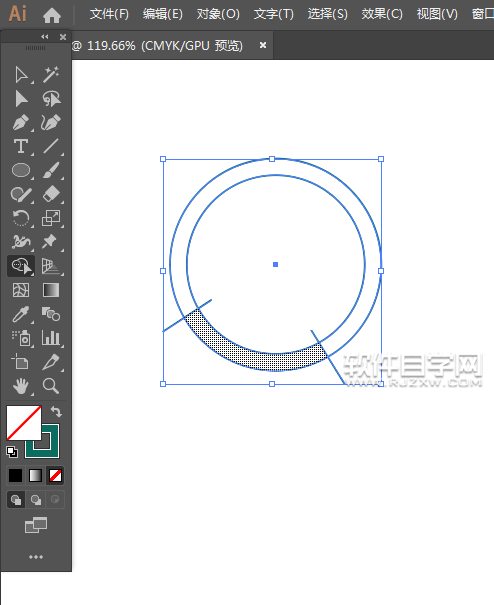Select the Eraser tool
The height and width of the screenshot is (605, 494).
51,194
